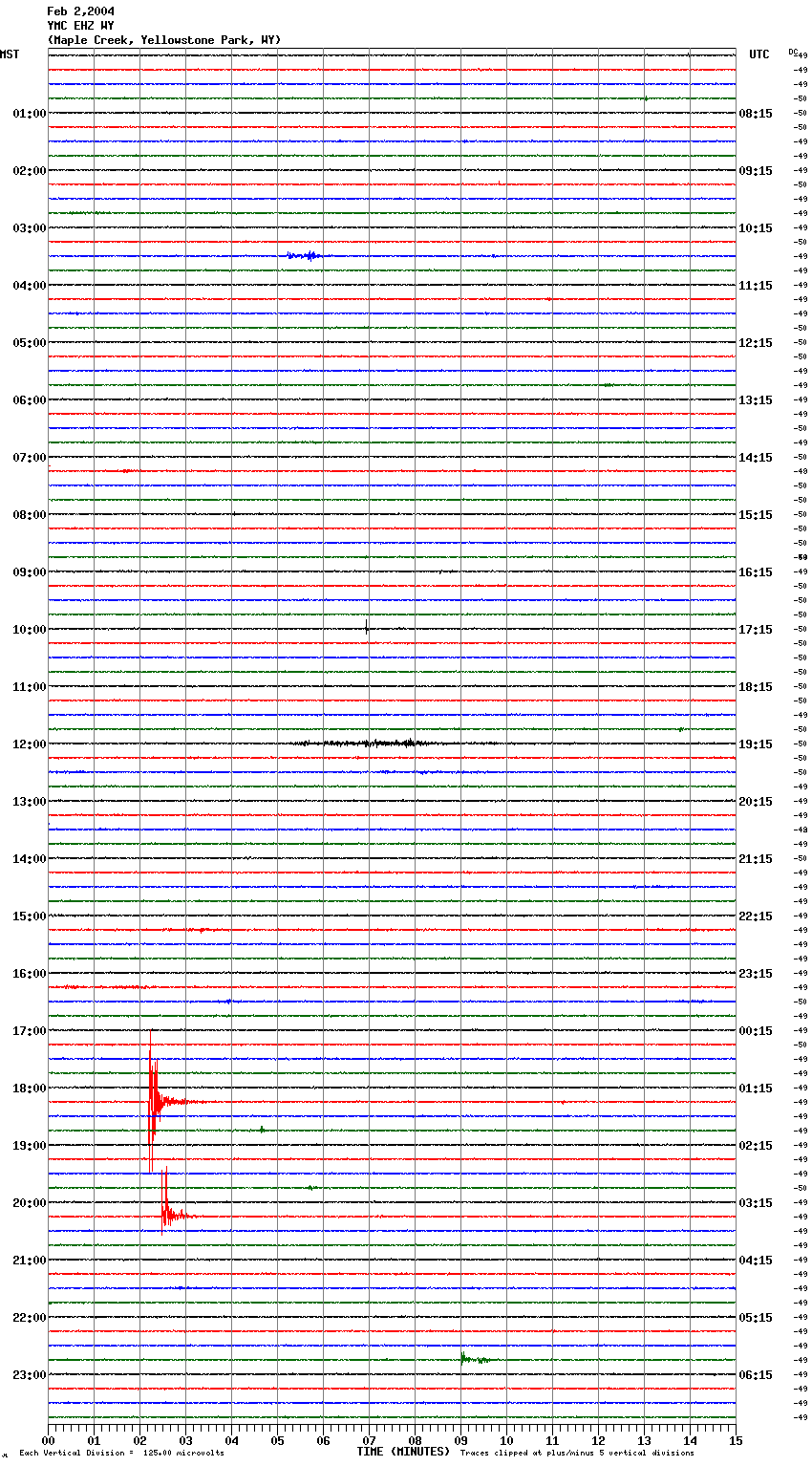Screen dimensions: 812x1466
Task: Click the 08:15 UTC label
Action: click(756, 114)
